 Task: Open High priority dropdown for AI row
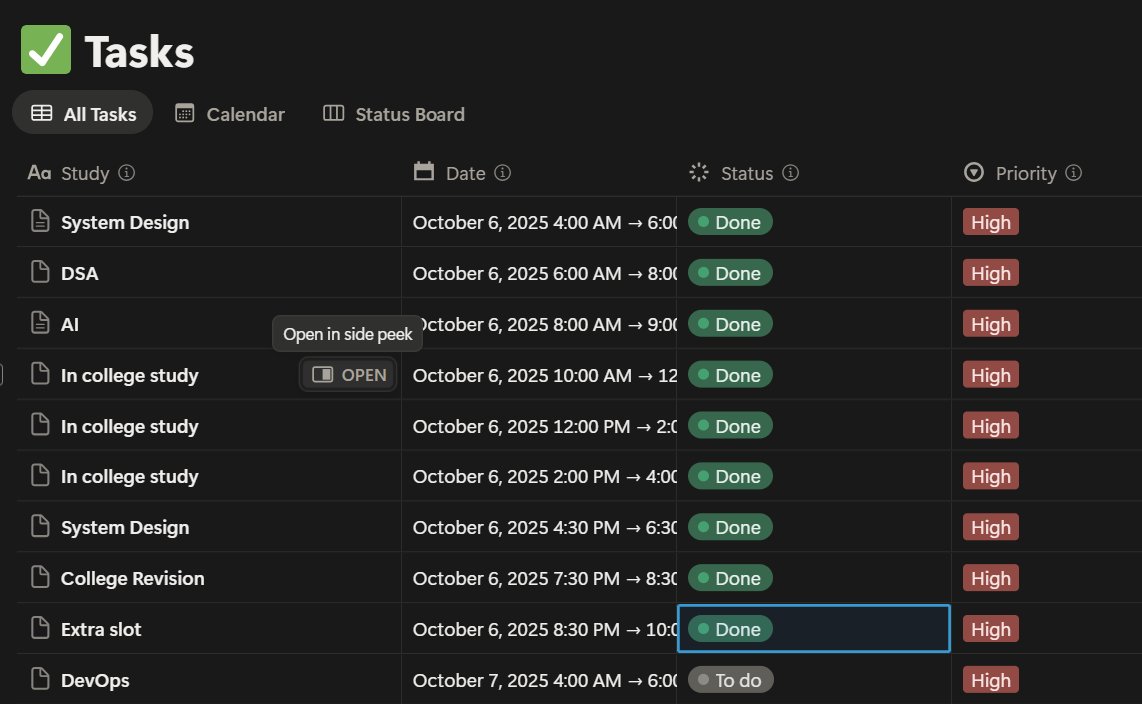click(991, 324)
